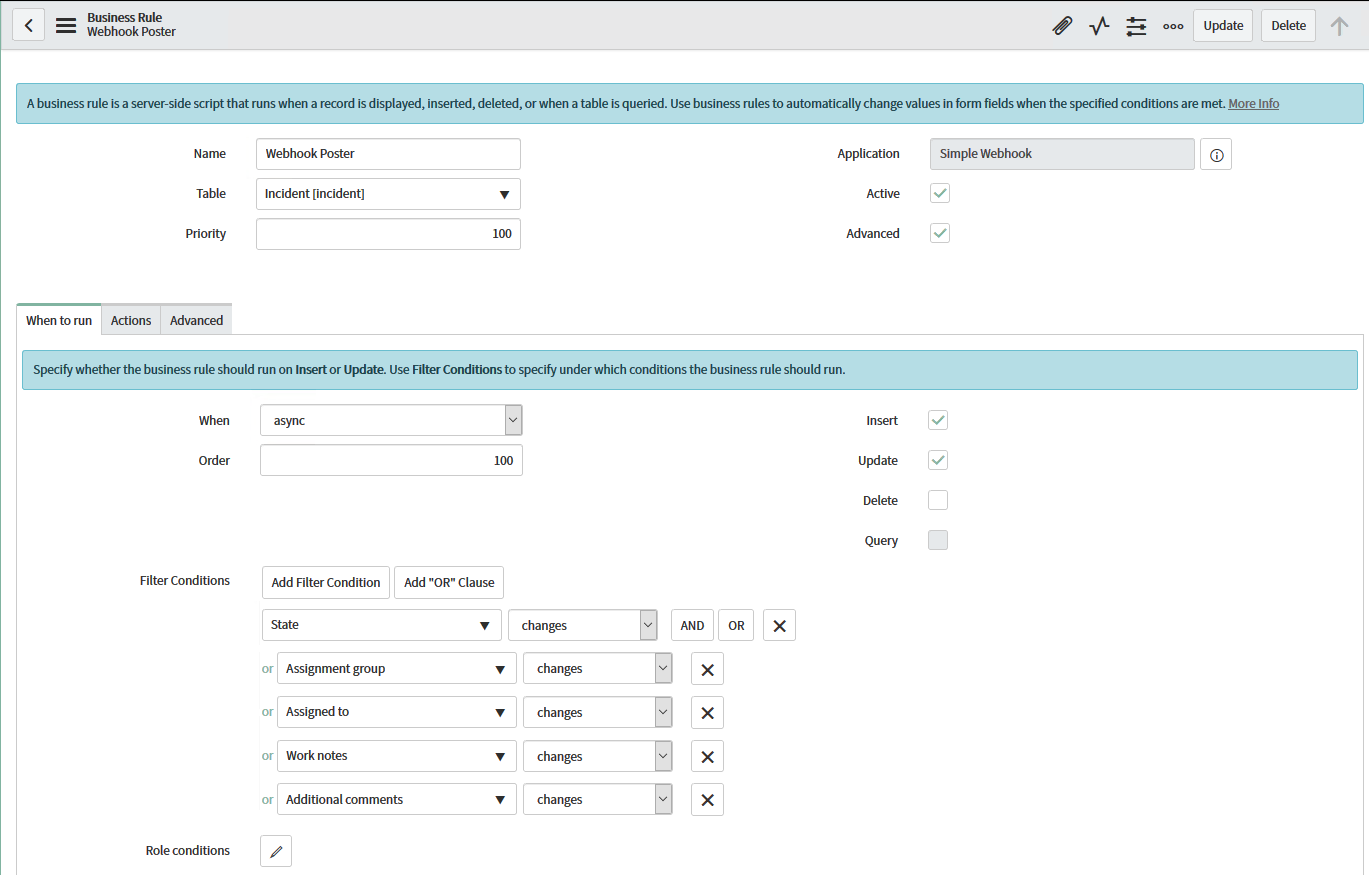Switch to the Advanced tab
Viewport: 1369px width, 875px height.
pyautogui.click(x=196, y=319)
